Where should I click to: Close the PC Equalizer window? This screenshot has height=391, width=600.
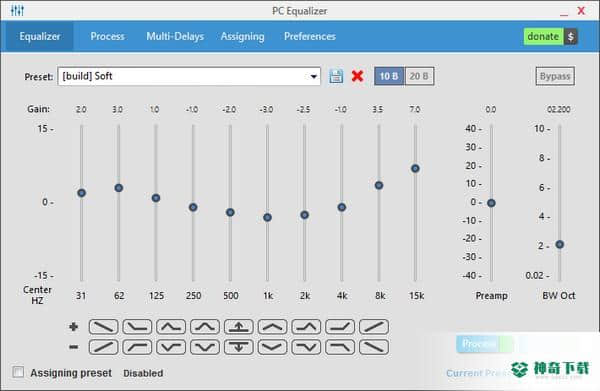581,11
